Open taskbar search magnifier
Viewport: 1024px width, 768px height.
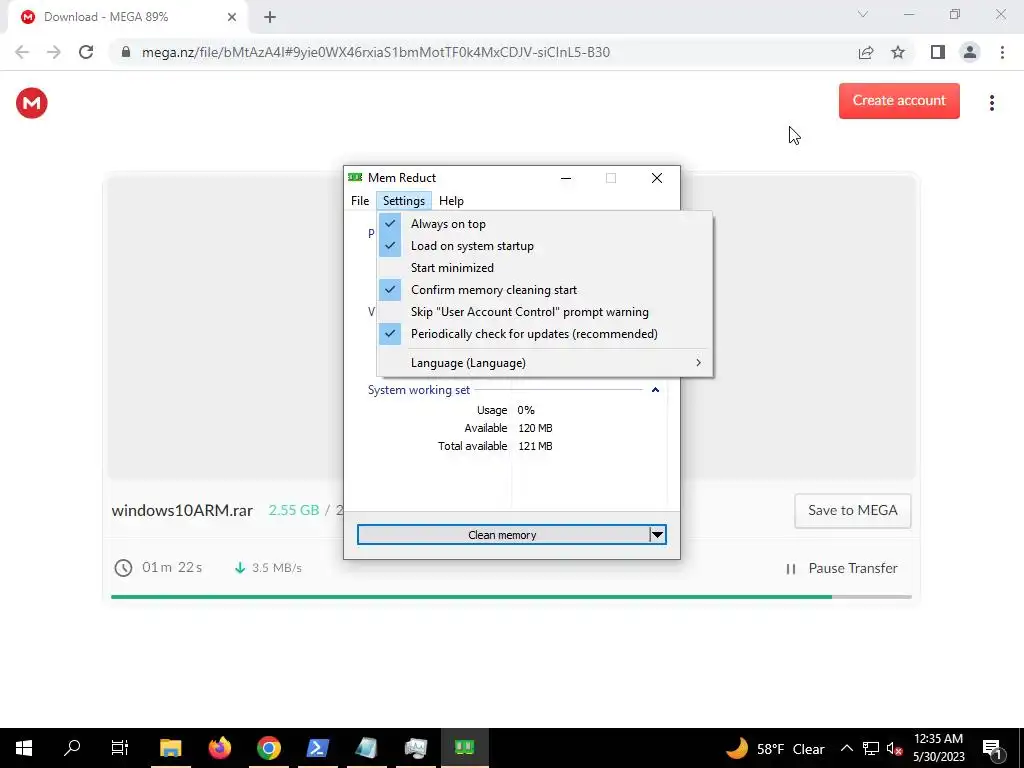tap(72, 748)
